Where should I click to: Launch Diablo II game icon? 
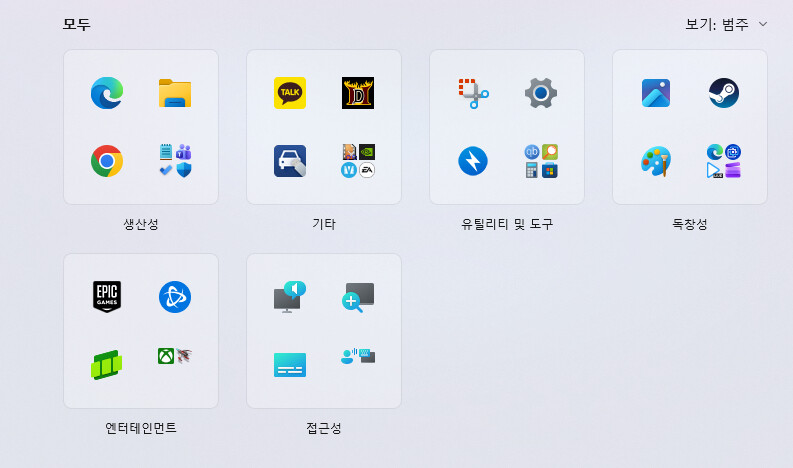(358, 93)
